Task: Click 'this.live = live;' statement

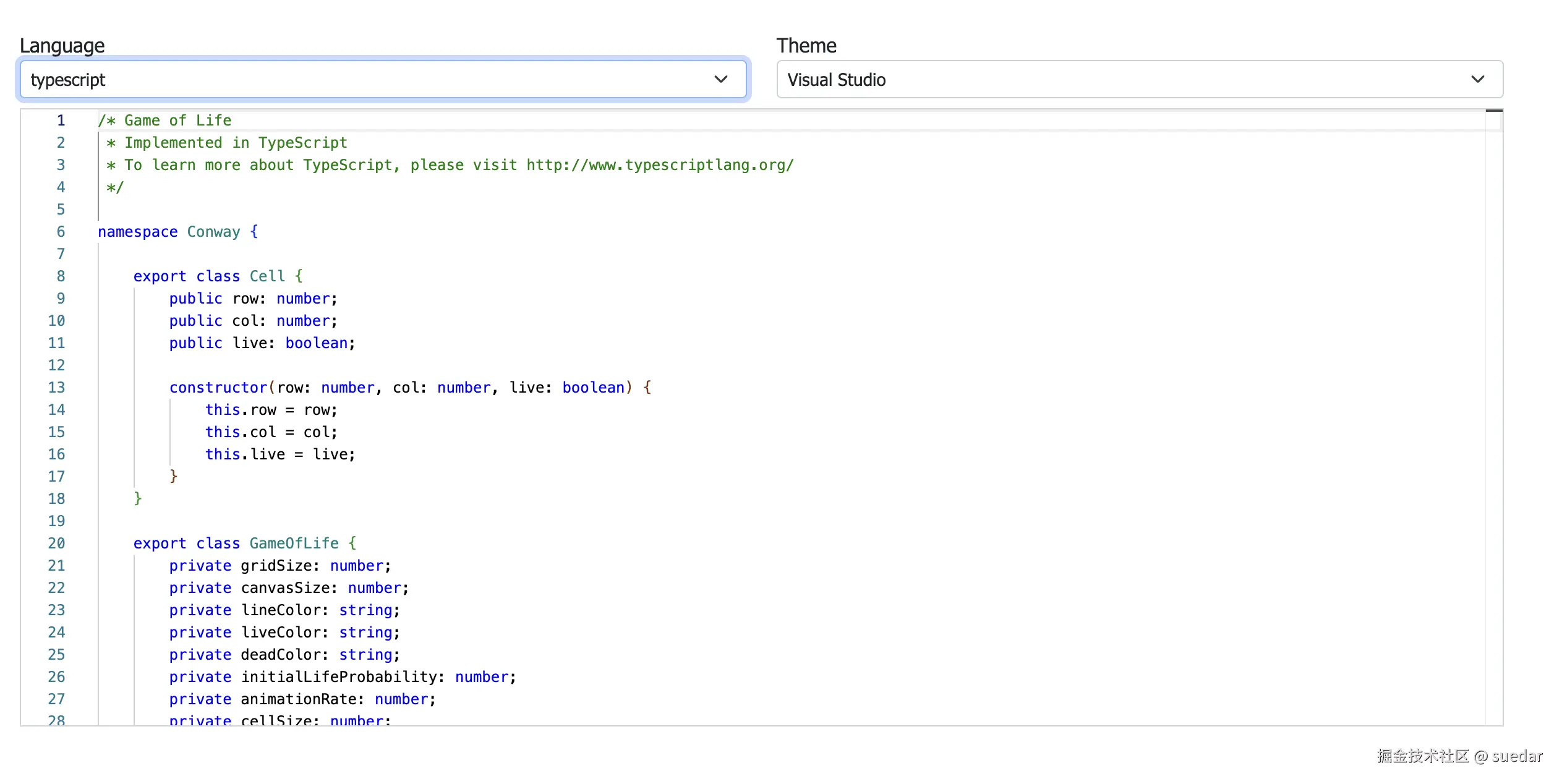Action: pos(280,454)
